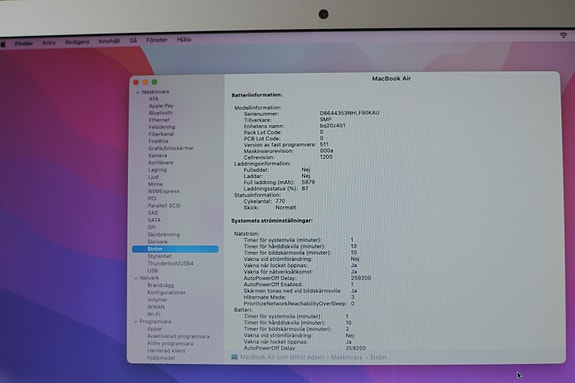Select PCI in the sidebar
This screenshot has width=575, height=383.
[152, 198]
